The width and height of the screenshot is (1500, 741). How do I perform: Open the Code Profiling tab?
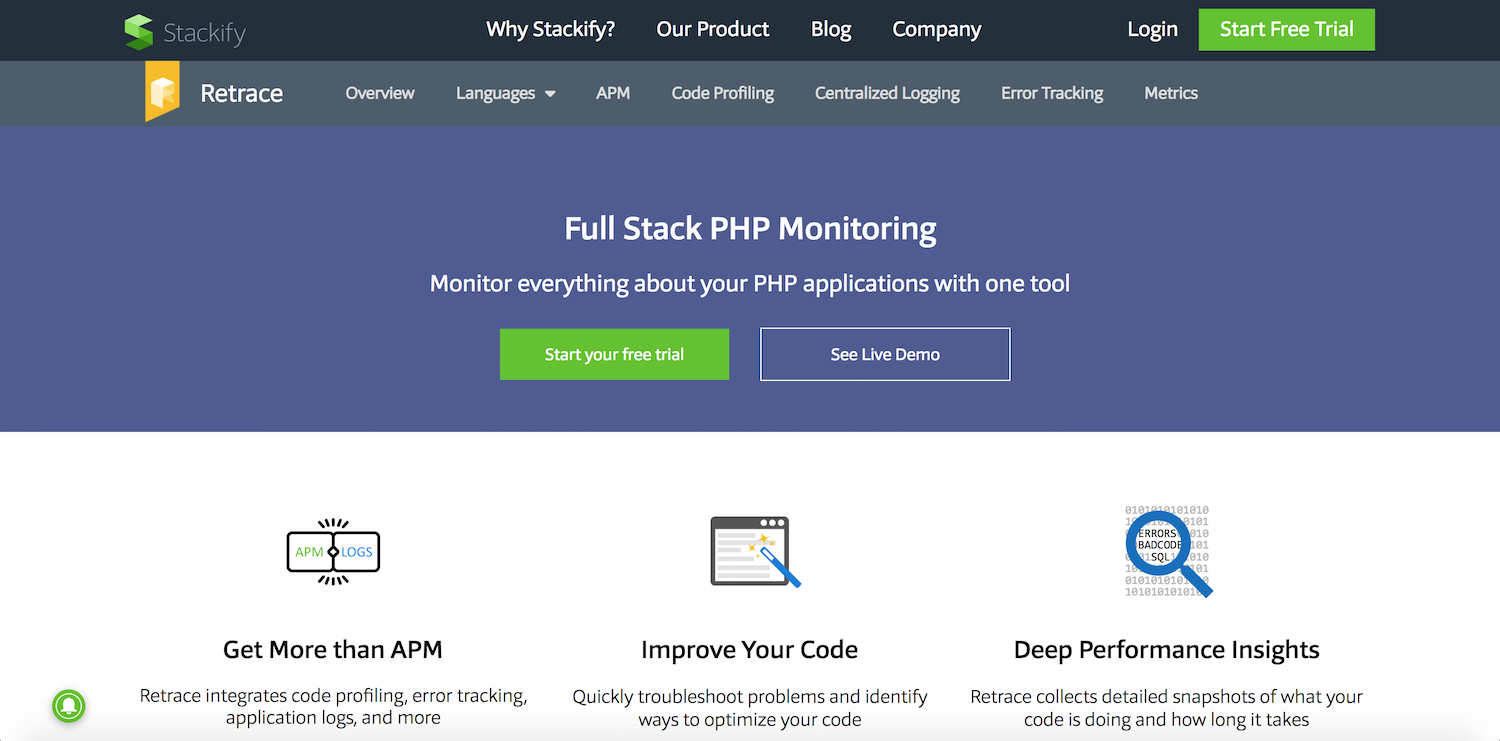pos(723,93)
